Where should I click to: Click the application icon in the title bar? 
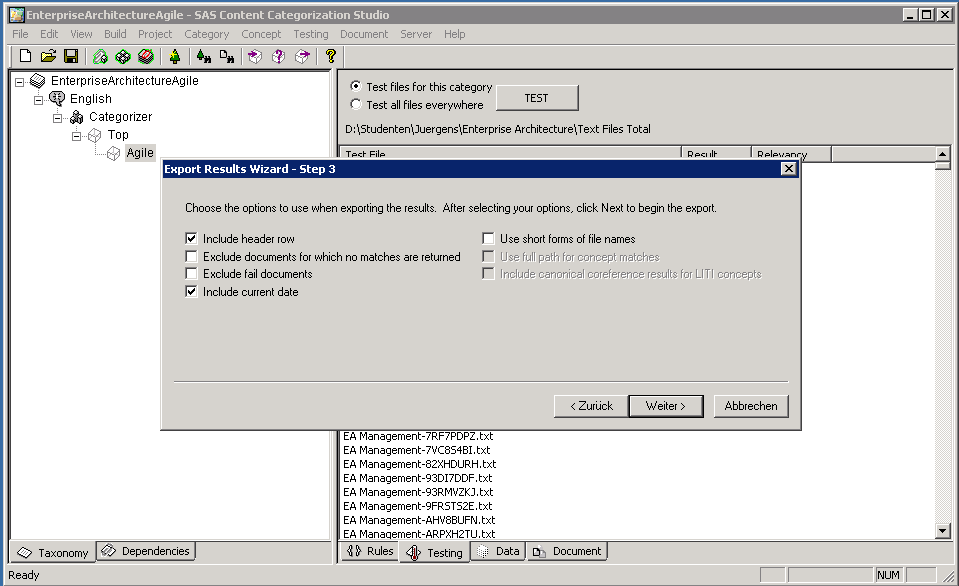click(17, 15)
